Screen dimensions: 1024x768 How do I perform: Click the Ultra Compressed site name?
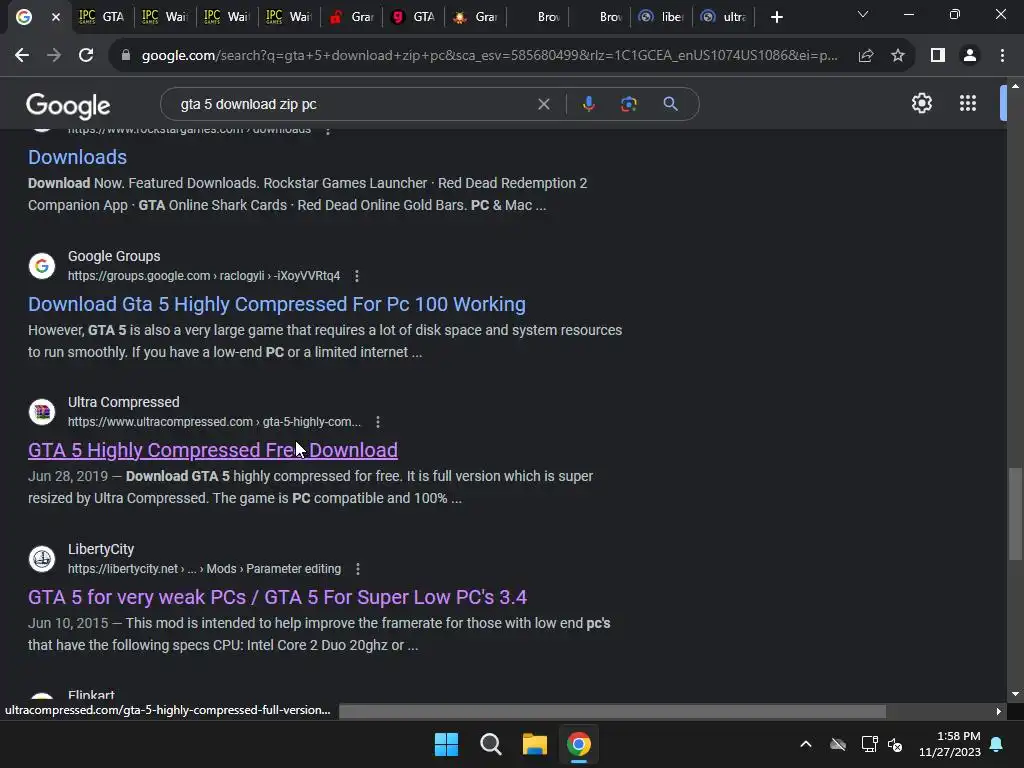(x=123, y=402)
